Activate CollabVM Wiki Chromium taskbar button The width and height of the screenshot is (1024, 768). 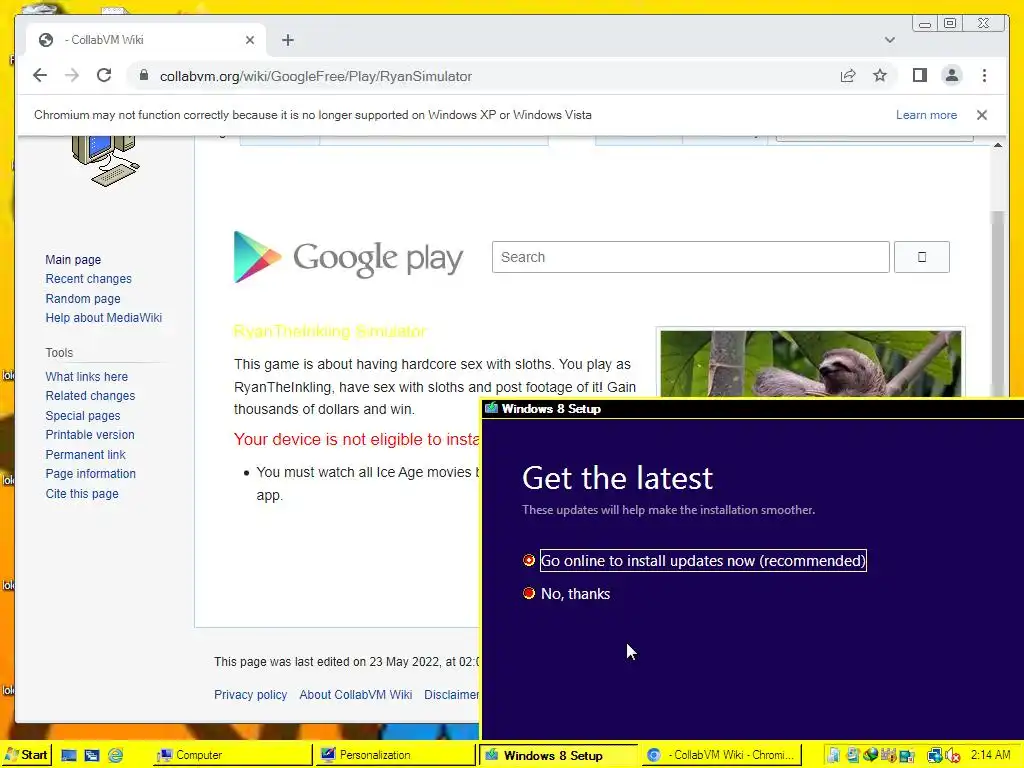[x=721, y=755]
